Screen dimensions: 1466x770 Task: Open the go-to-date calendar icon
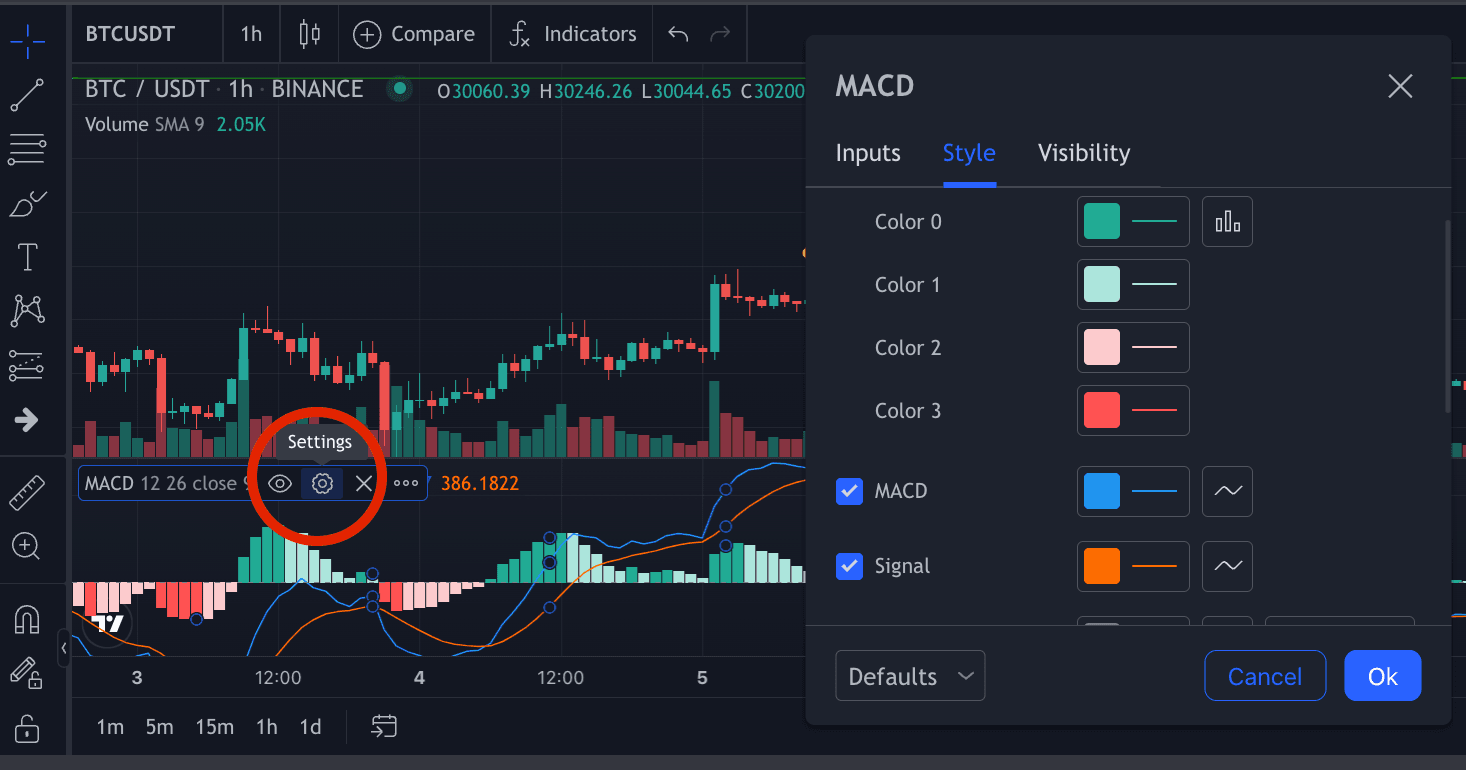(384, 727)
